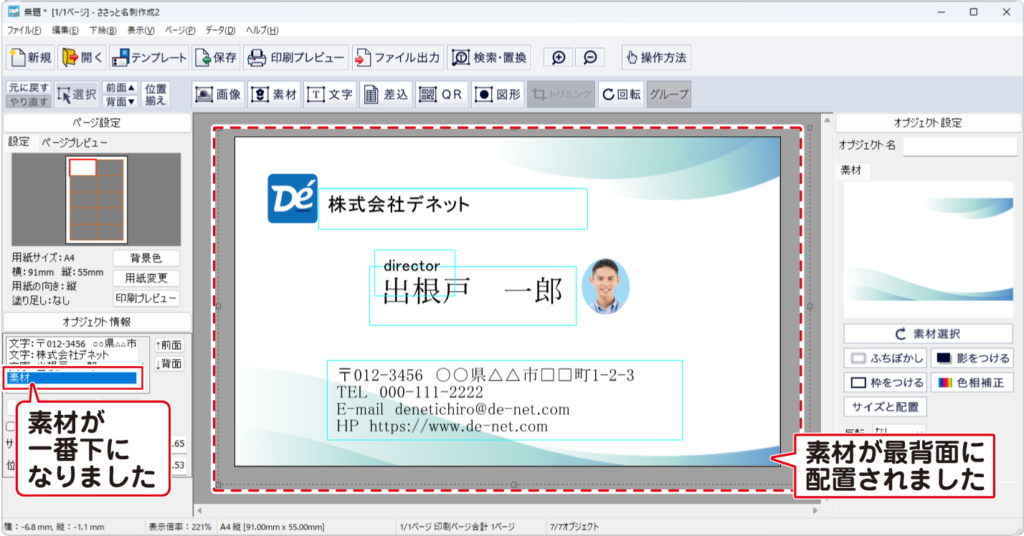The height and width of the screenshot is (536, 1024).
Task: Apply 影をつける shadow effect
Action: coord(972,358)
